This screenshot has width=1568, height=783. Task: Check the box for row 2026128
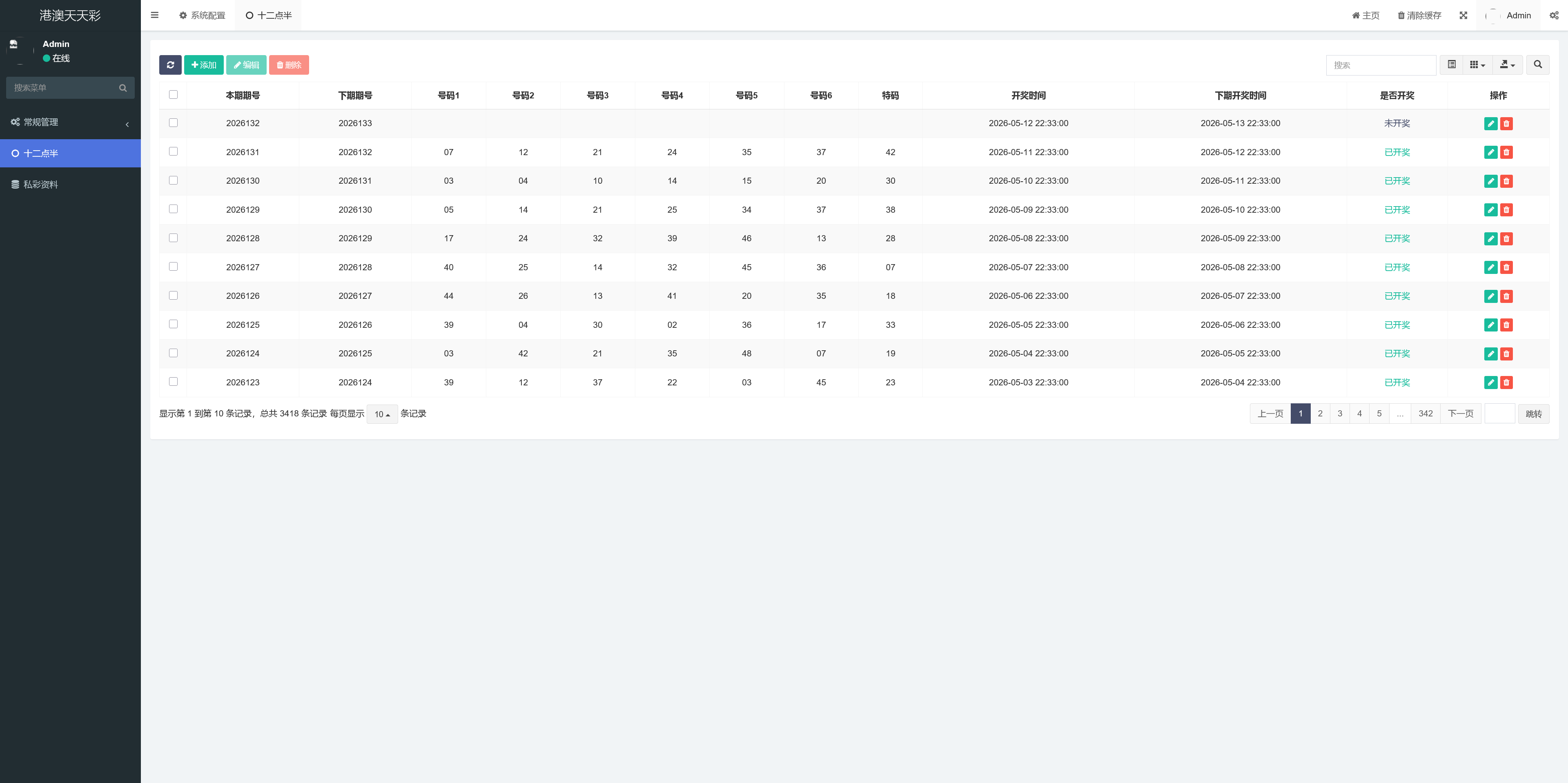pos(174,238)
